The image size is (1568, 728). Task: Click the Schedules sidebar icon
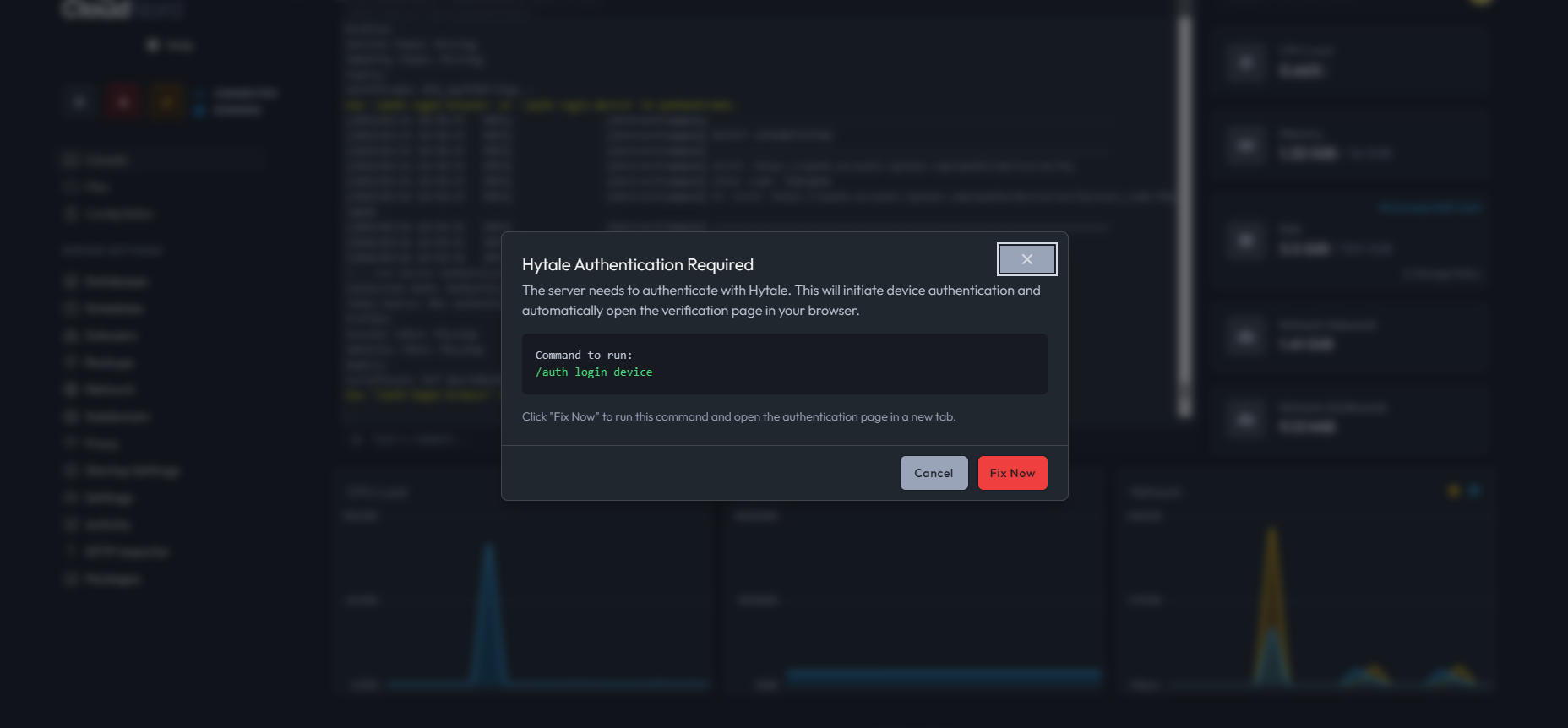71,308
